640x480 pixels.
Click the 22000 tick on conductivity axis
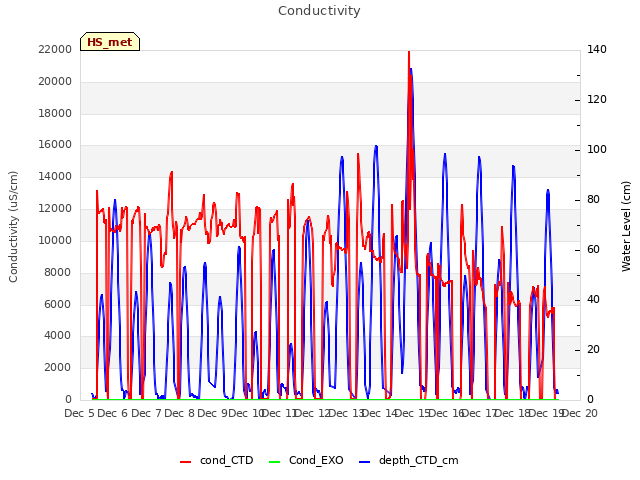tap(55, 49)
